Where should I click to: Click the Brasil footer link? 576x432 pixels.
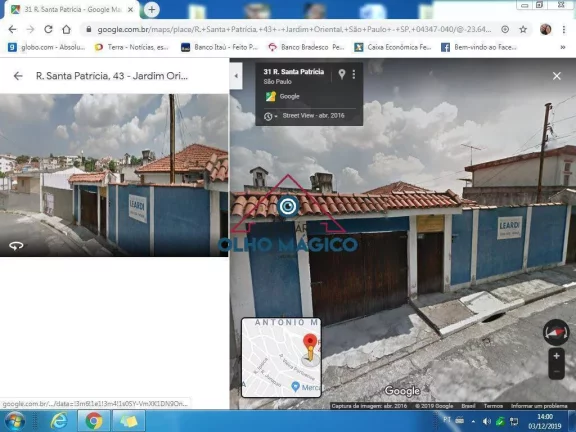coord(468,406)
